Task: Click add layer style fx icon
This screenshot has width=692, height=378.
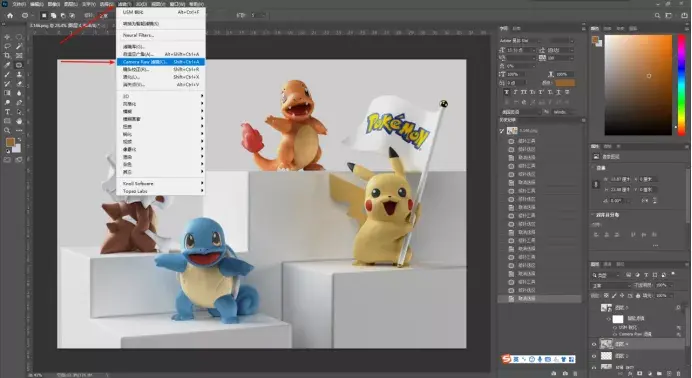Action: [629, 374]
